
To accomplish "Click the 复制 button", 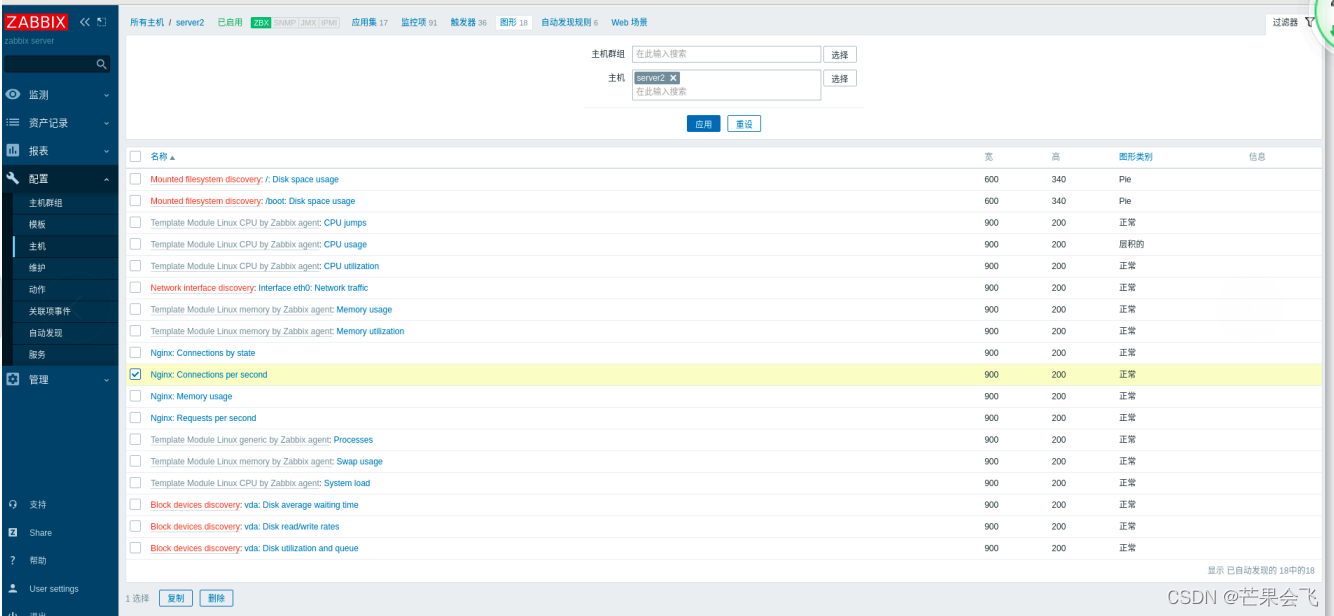I will click(176, 598).
